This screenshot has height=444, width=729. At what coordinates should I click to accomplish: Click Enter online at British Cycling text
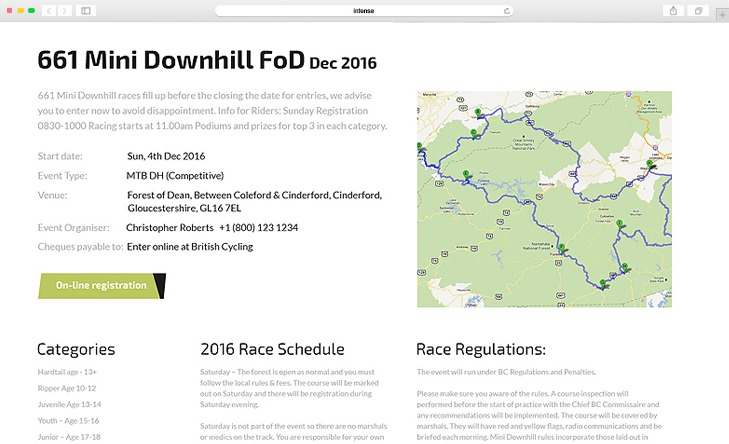(x=190, y=246)
